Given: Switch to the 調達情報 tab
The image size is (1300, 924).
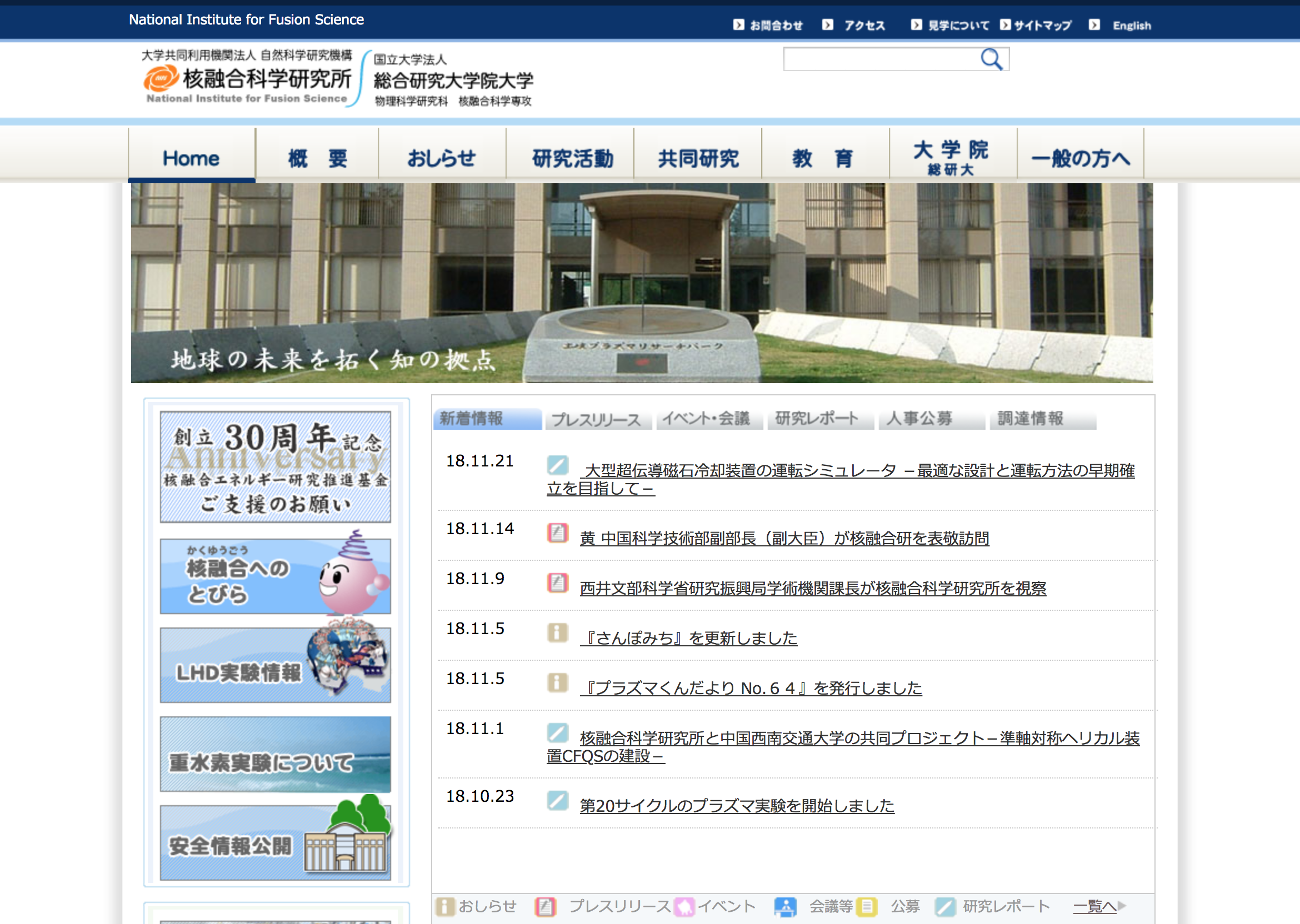Looking at the screenshot, I should (1043, 419).
